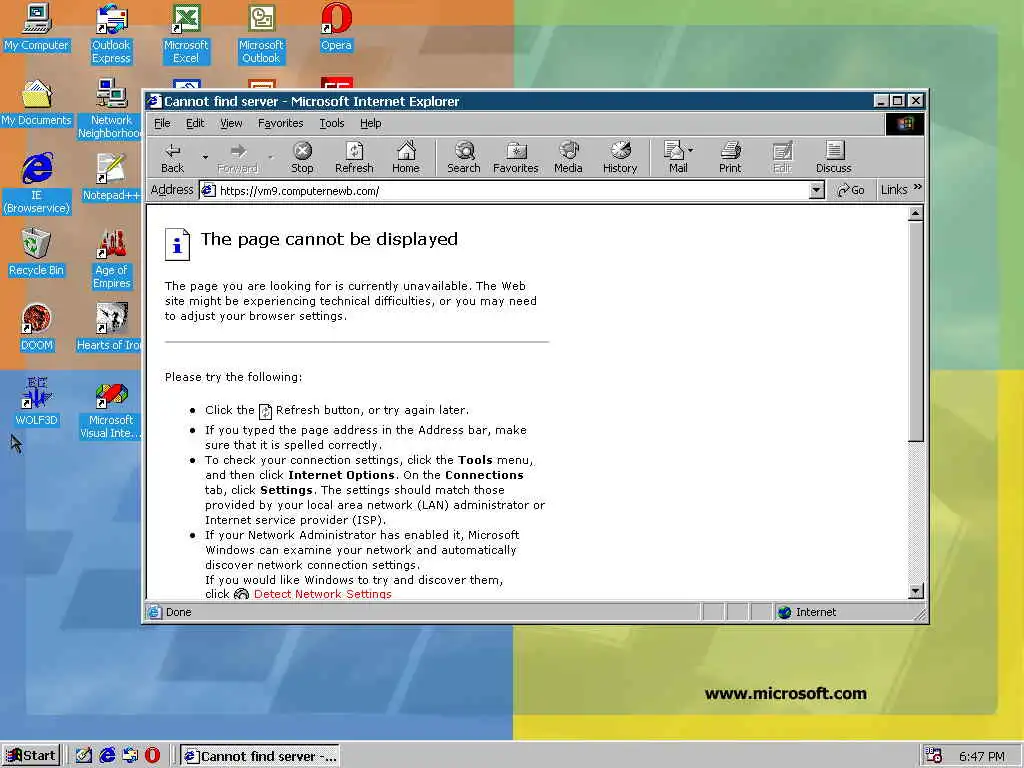
Task: Select Microsoft Visual InterDev desktop shortcut
Action: (x=111, y=409)
